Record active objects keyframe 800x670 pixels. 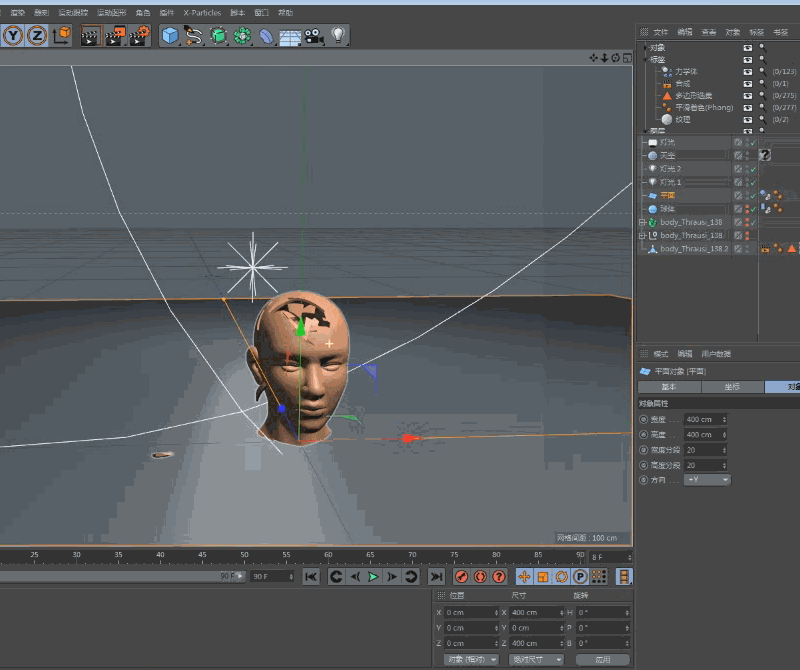(x=461, y=577)
